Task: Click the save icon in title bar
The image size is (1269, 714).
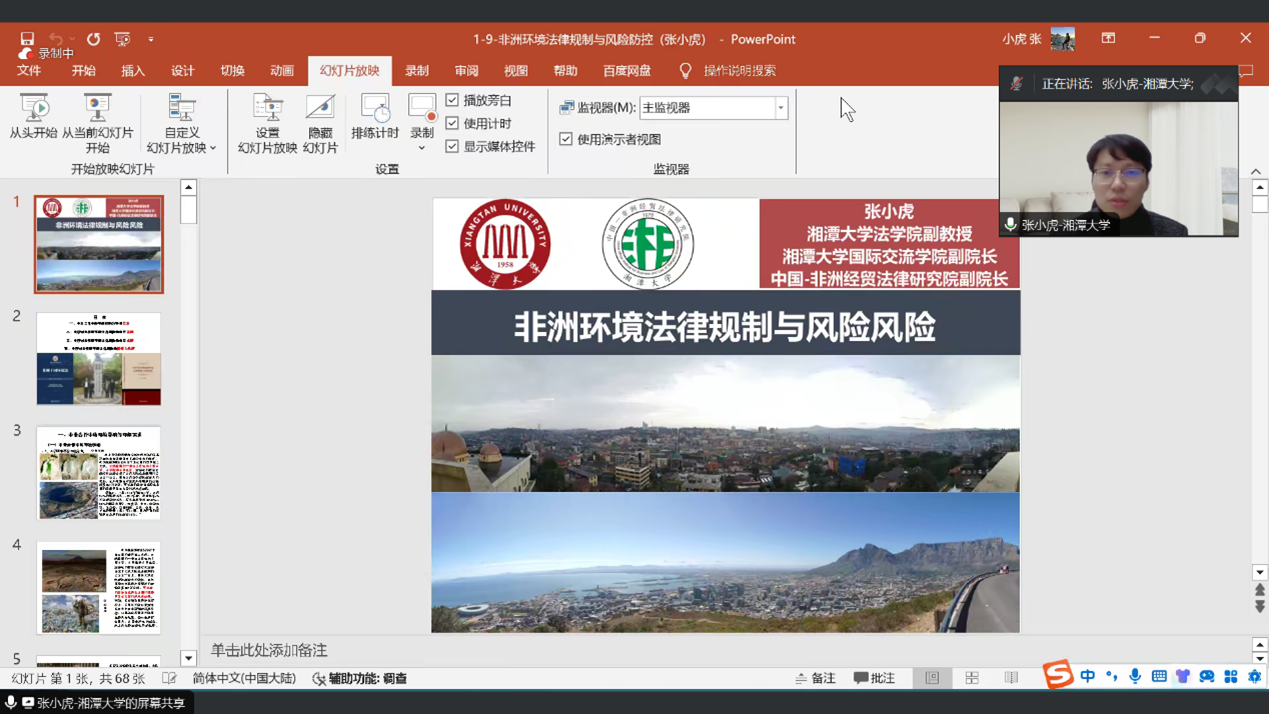Action: [x=27, y=39]
